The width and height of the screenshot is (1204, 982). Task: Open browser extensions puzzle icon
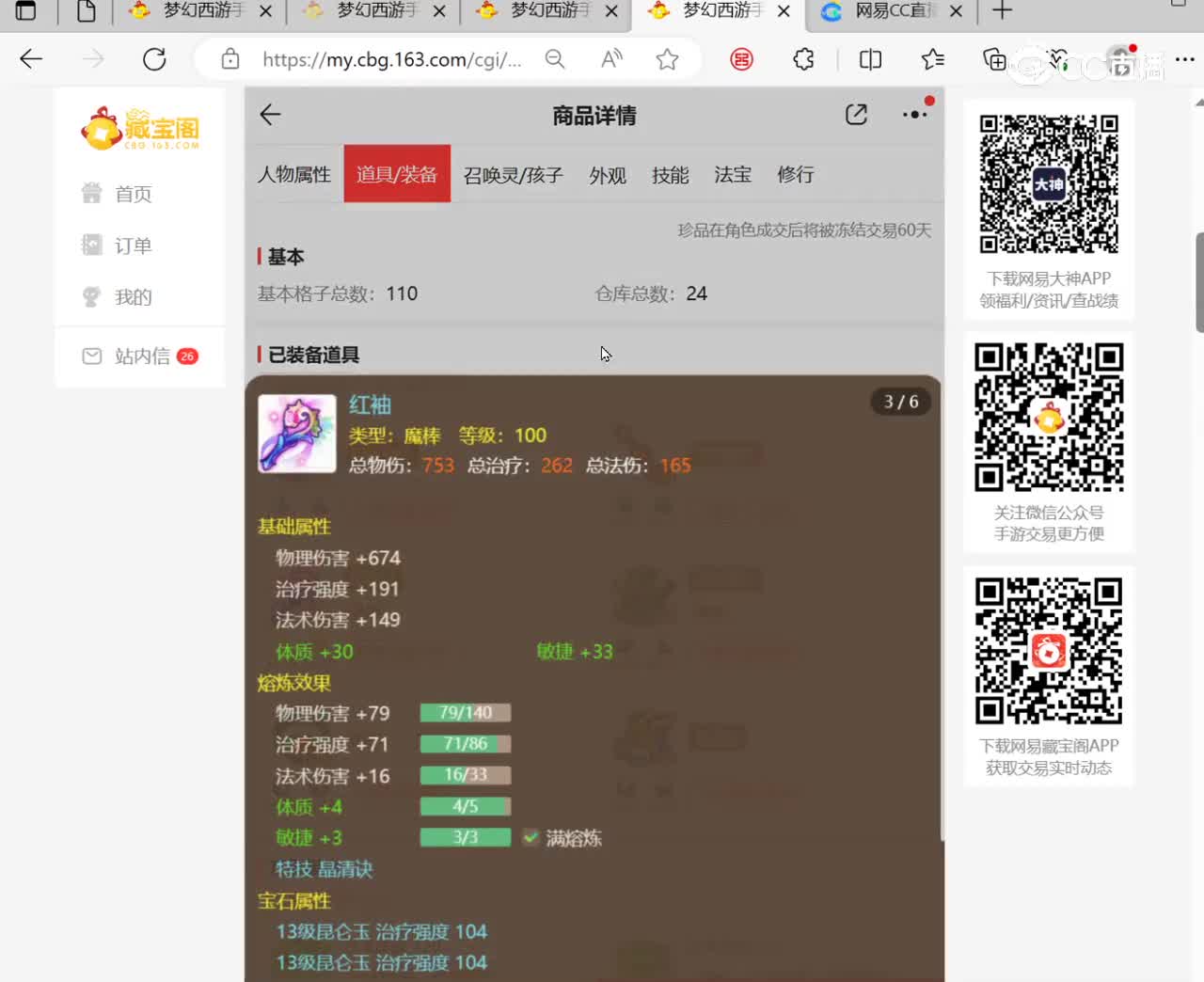(x=803, y=59)
